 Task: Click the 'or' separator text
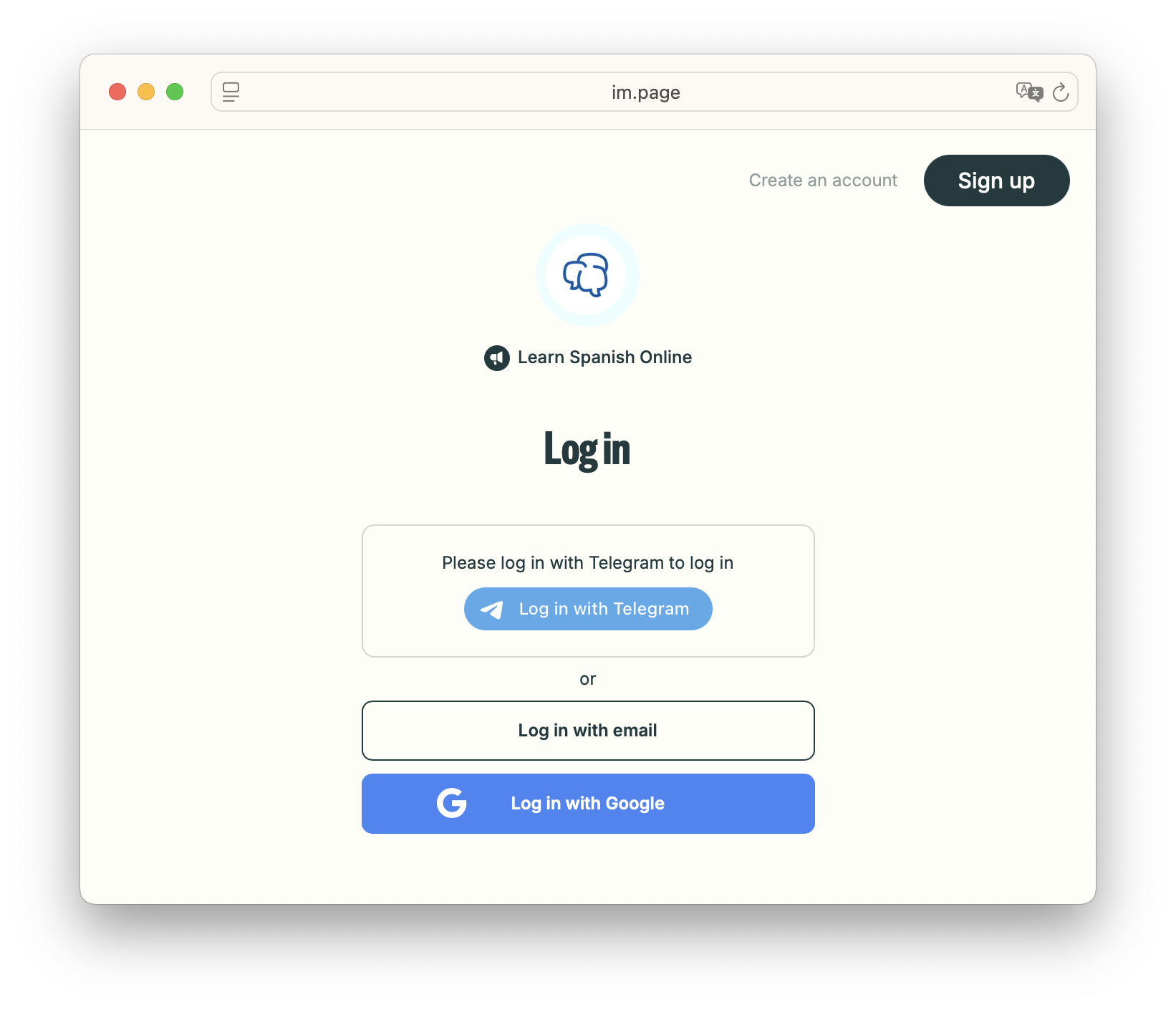tap(588, 679)
